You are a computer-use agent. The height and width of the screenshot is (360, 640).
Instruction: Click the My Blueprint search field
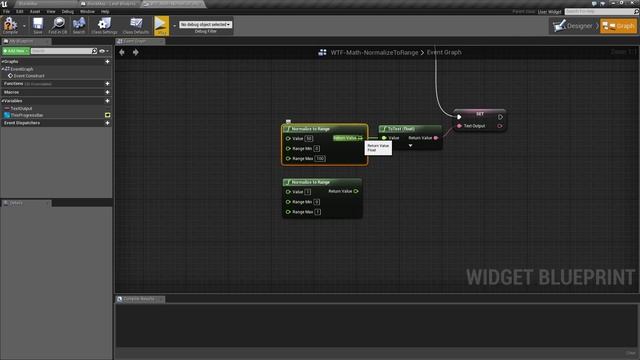pos(61,51)
